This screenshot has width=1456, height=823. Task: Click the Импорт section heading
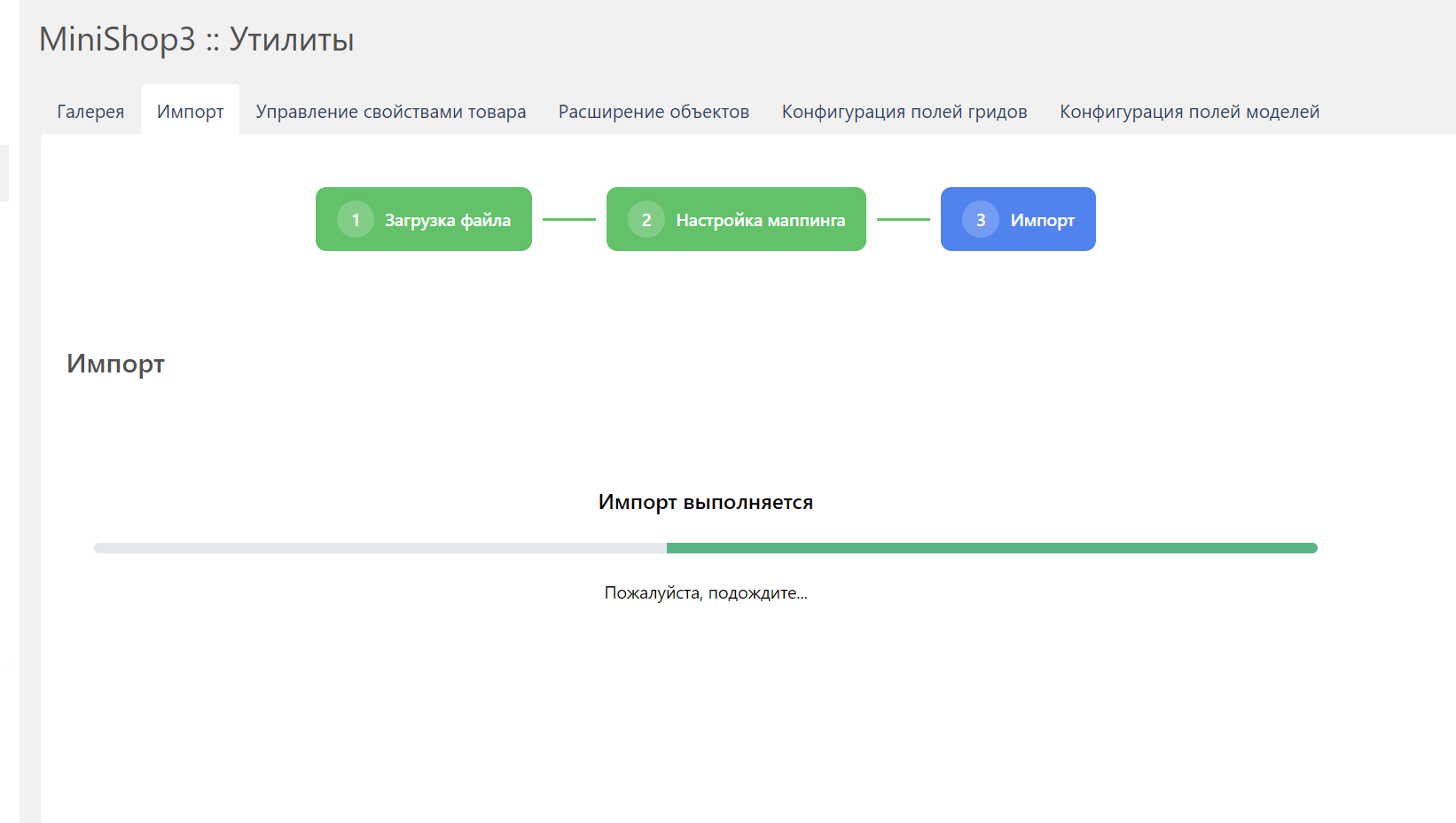pyautogui.click(x=115, y=364)
